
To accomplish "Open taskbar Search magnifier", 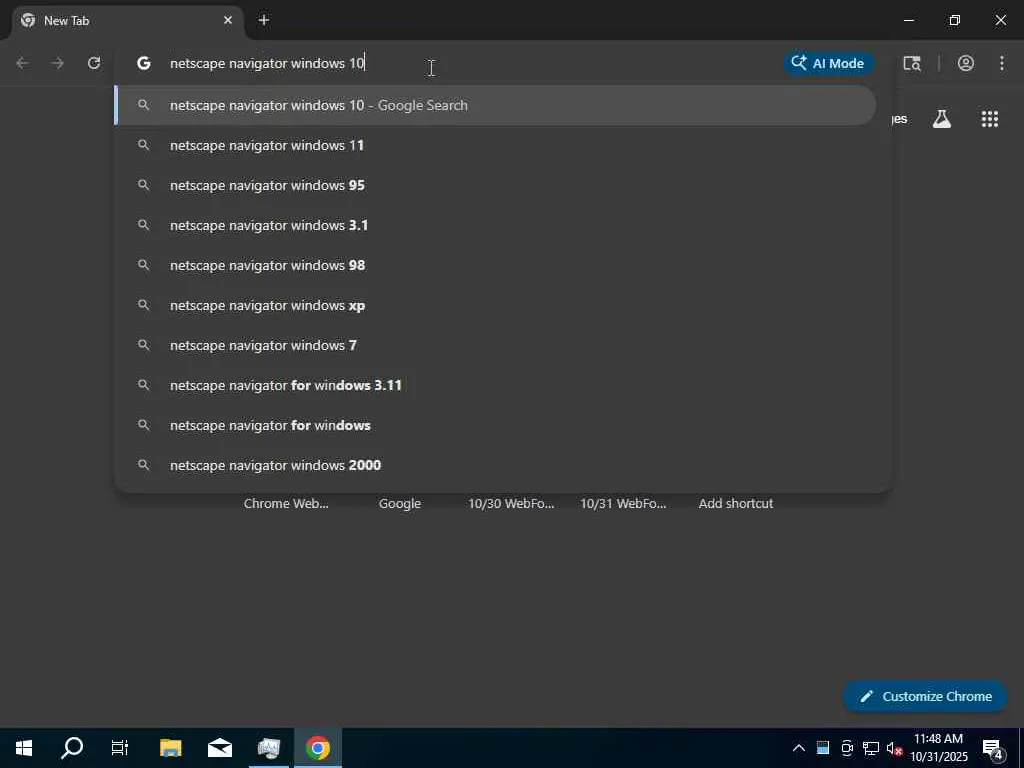I will [x=72, y=748].
